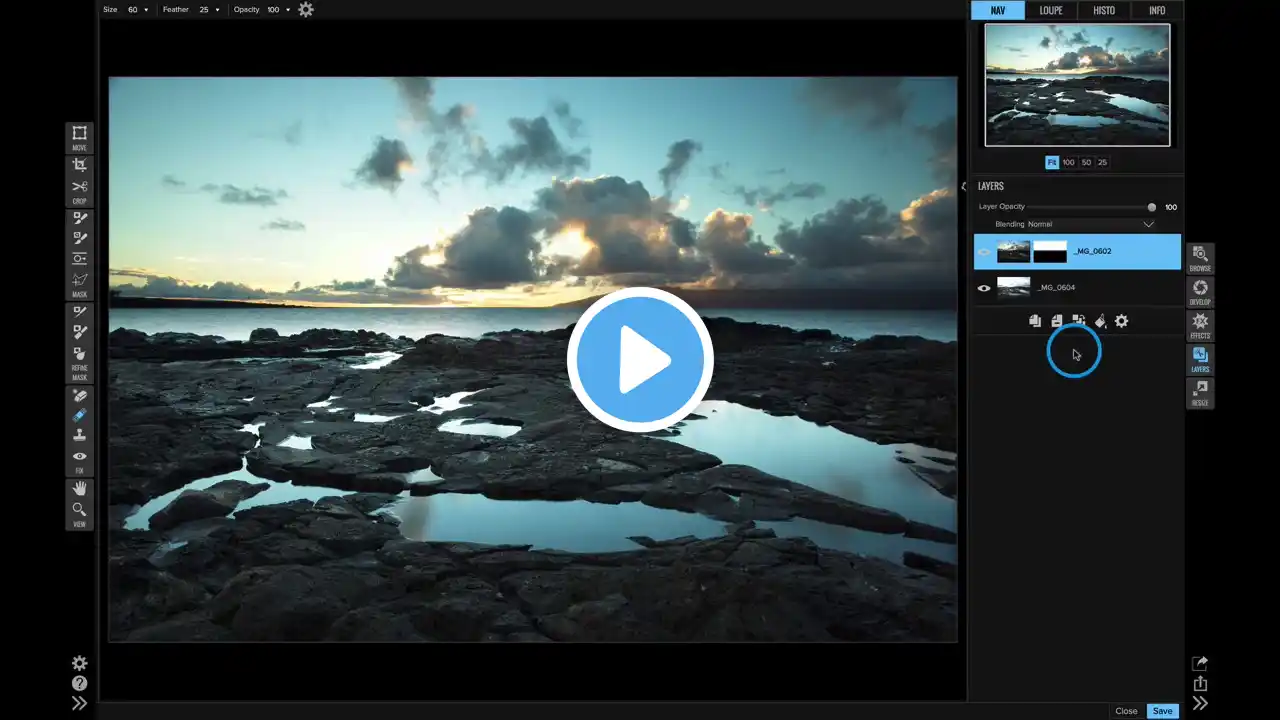This screenshot has width=1280, height=720.
Task: Open Browse module
Action: click(x=1200, y=258)
